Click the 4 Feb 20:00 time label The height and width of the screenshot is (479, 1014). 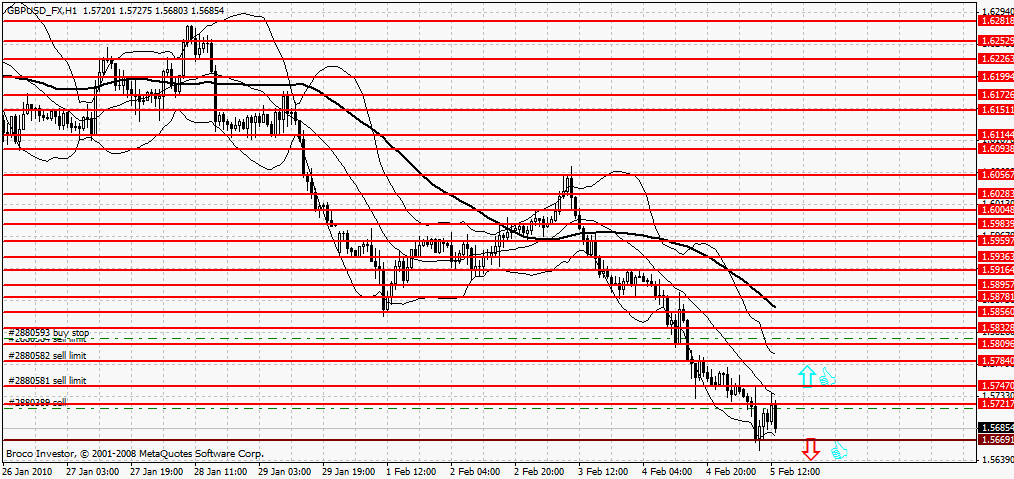click(731, 473)
